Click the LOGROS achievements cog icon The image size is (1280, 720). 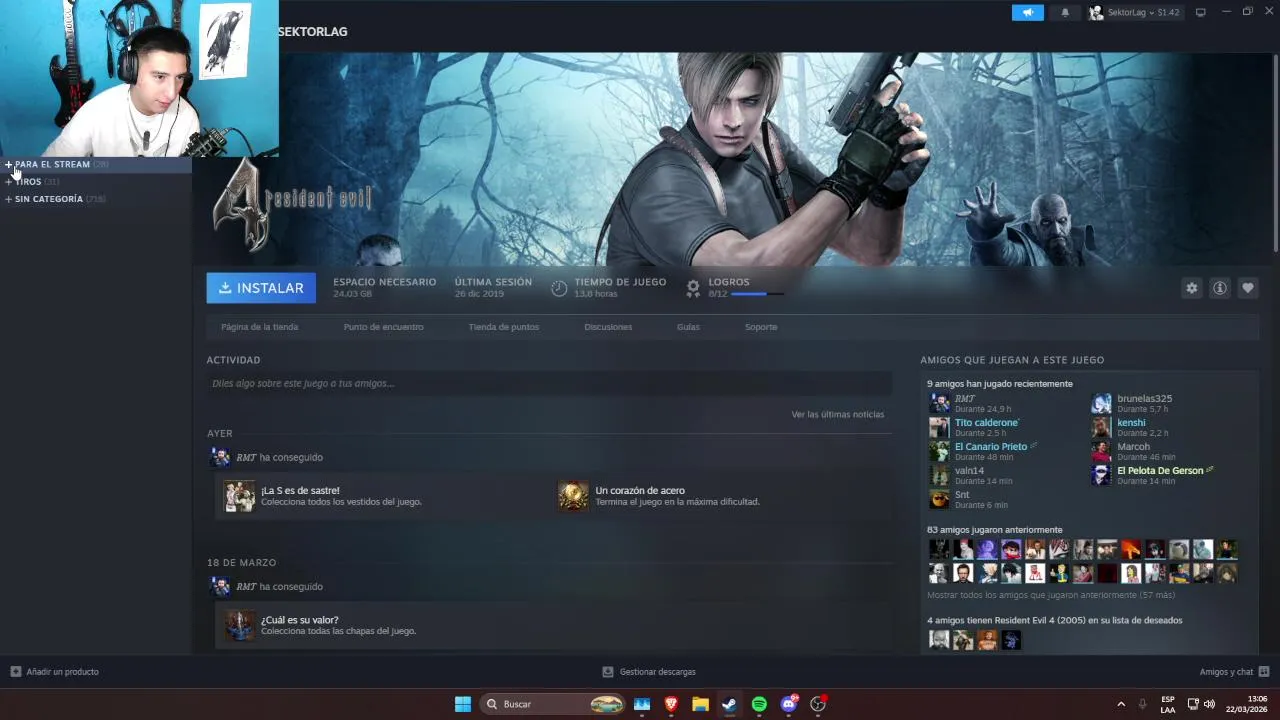point(693,288)
